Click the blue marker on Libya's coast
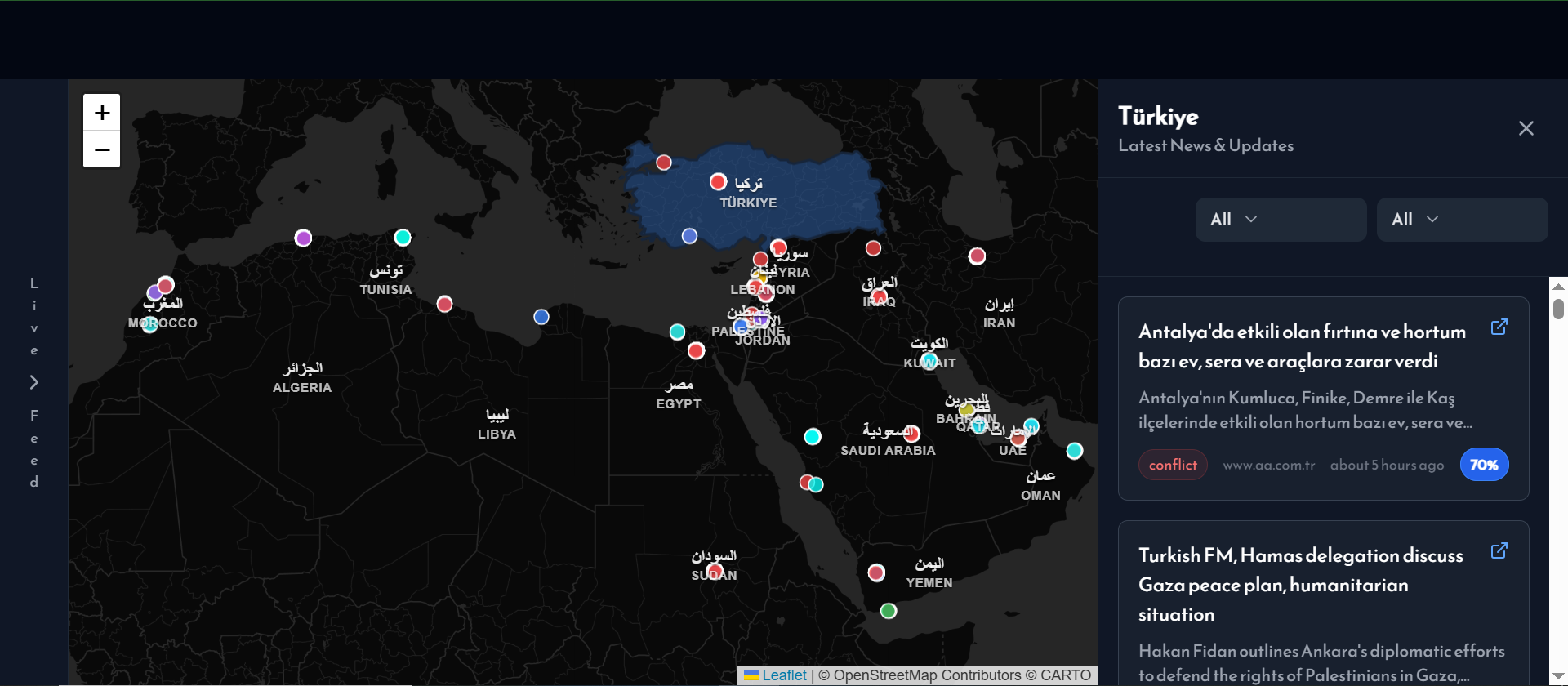Image resolution: width=1568 pixels, height=686 pixels. pyautogui.click(x=541, y=317)
